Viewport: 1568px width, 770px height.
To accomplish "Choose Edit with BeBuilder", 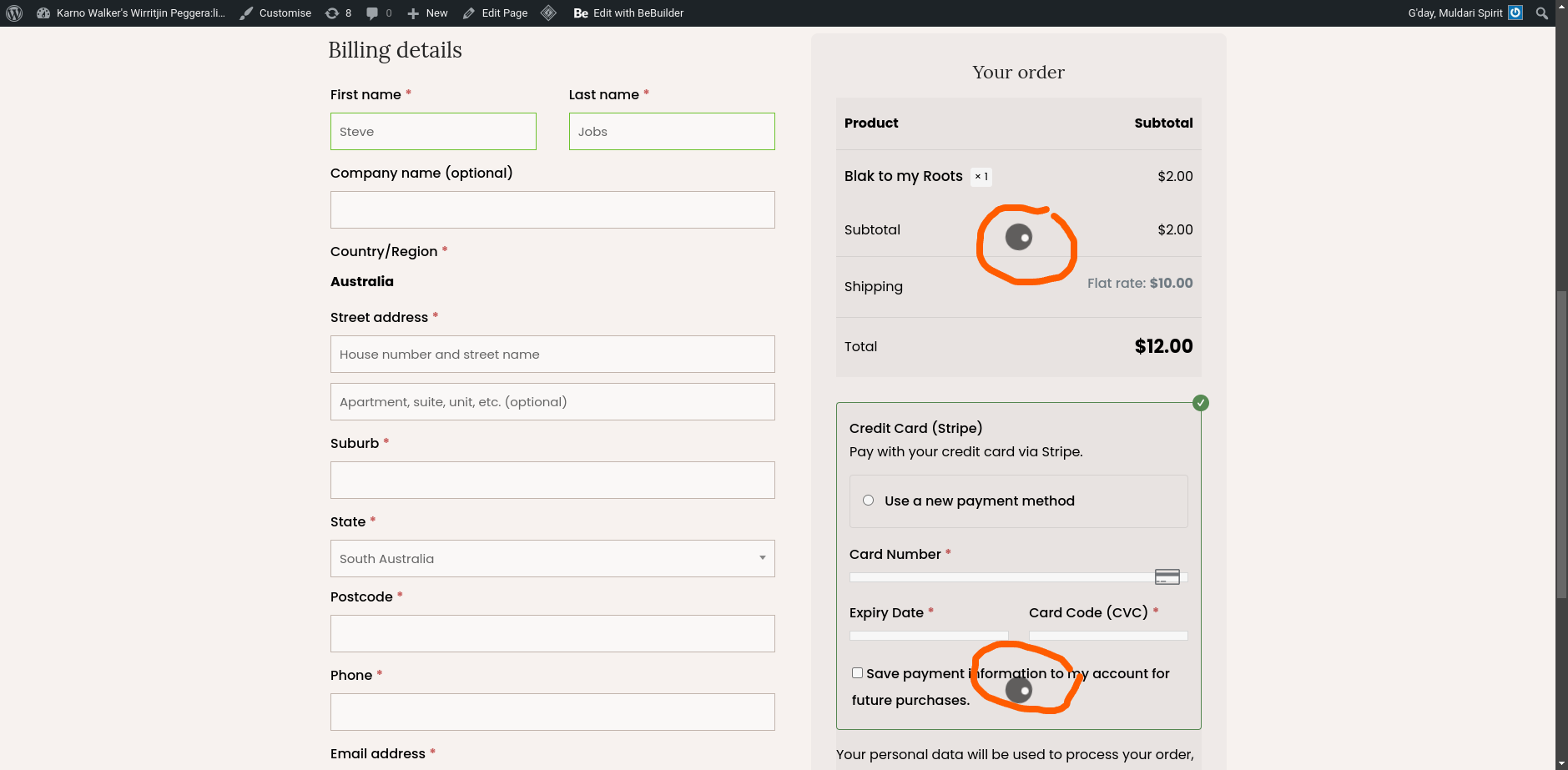I will click(x=629, y=13).
